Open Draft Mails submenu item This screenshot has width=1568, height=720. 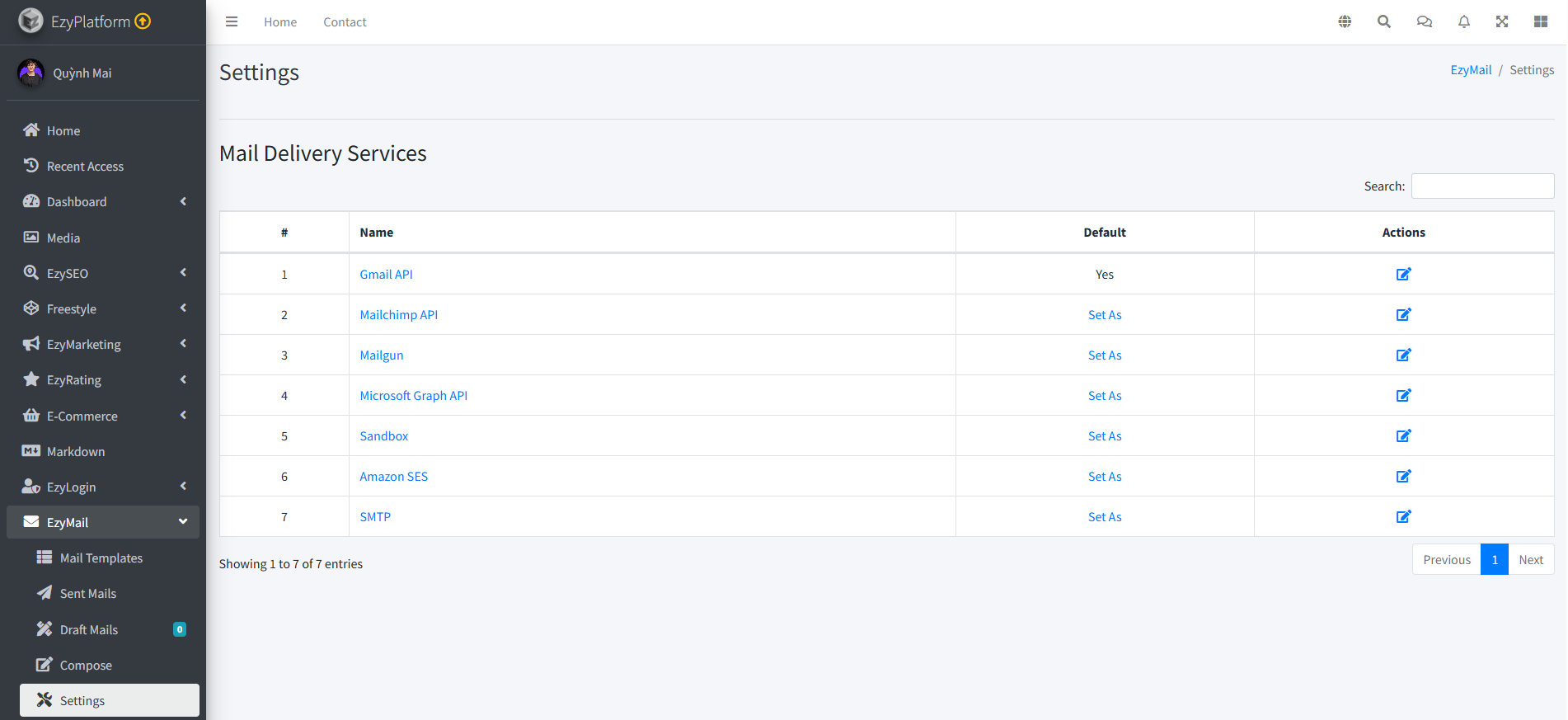click(110, 629)
